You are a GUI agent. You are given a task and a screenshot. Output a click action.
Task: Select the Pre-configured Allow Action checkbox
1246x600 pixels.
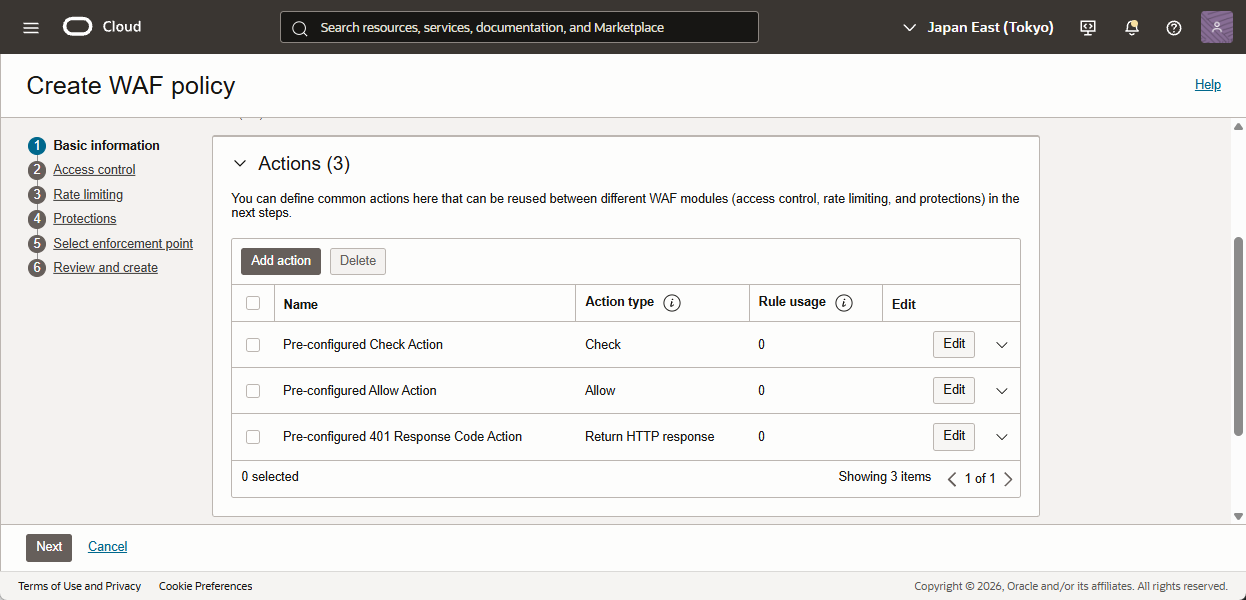click(x=253, y=391)
